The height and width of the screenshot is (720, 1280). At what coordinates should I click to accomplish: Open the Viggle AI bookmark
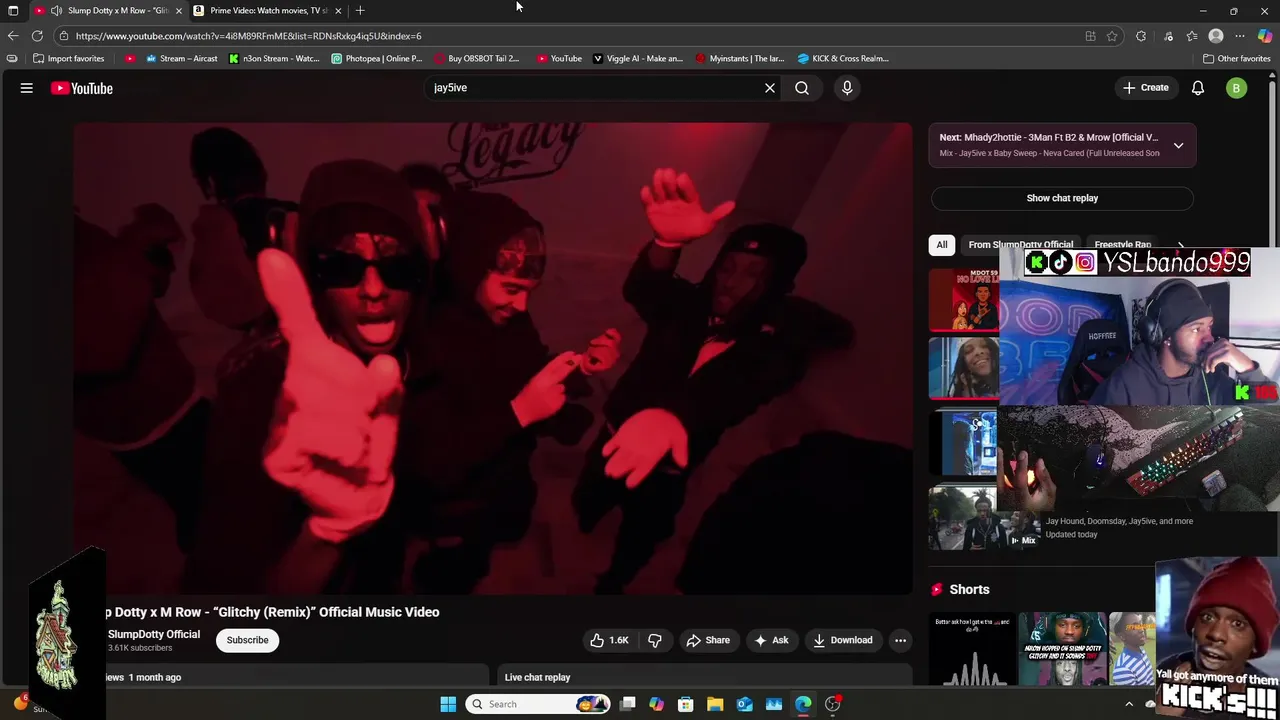(638, 58)
